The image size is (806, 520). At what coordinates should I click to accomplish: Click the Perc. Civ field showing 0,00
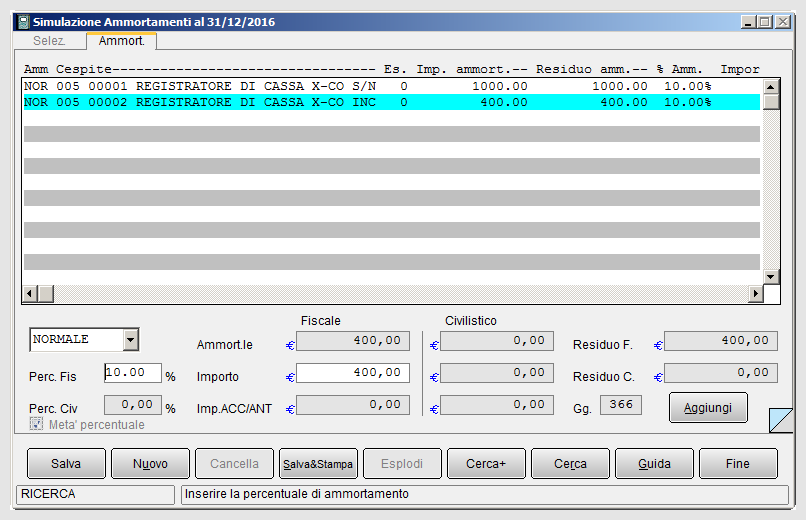coord(133,404)
